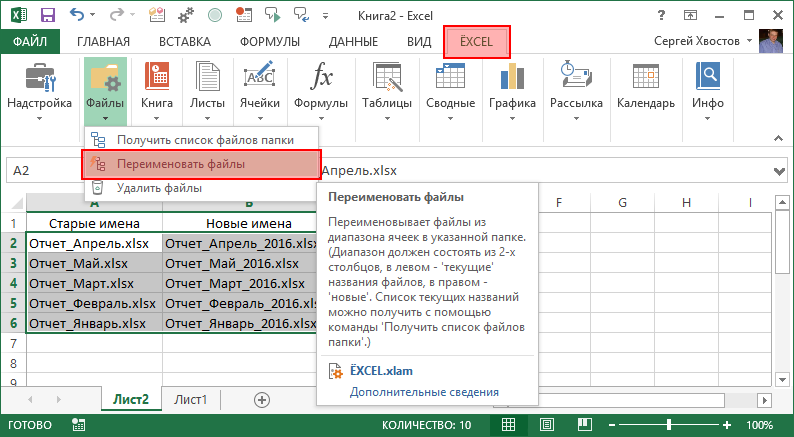This screenshot has height=437, width=794.
Task: Switch to sheet Лист1
Action: (x=190, y=400)
